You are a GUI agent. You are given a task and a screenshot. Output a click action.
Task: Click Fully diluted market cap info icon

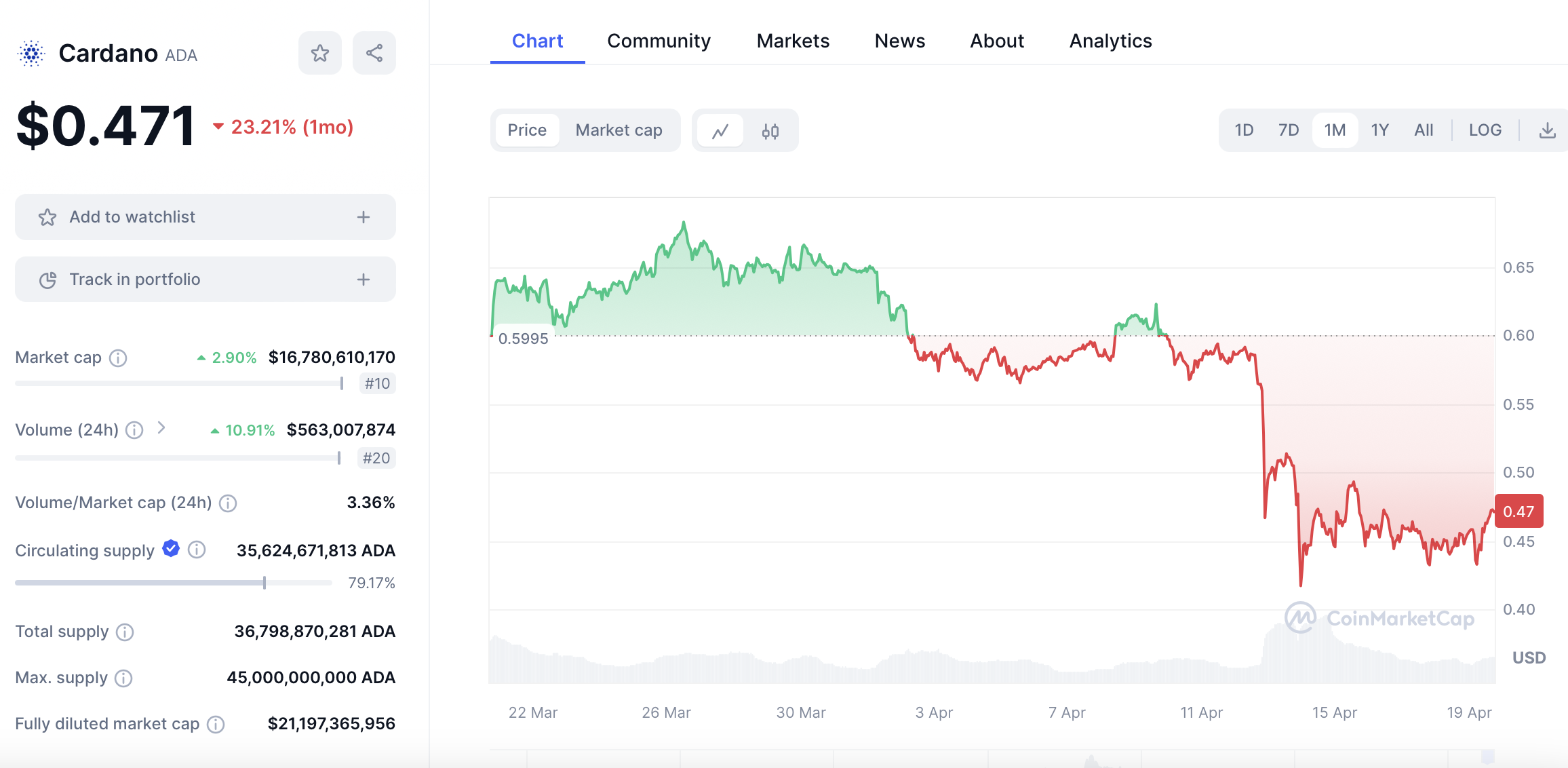coord(216,725)
